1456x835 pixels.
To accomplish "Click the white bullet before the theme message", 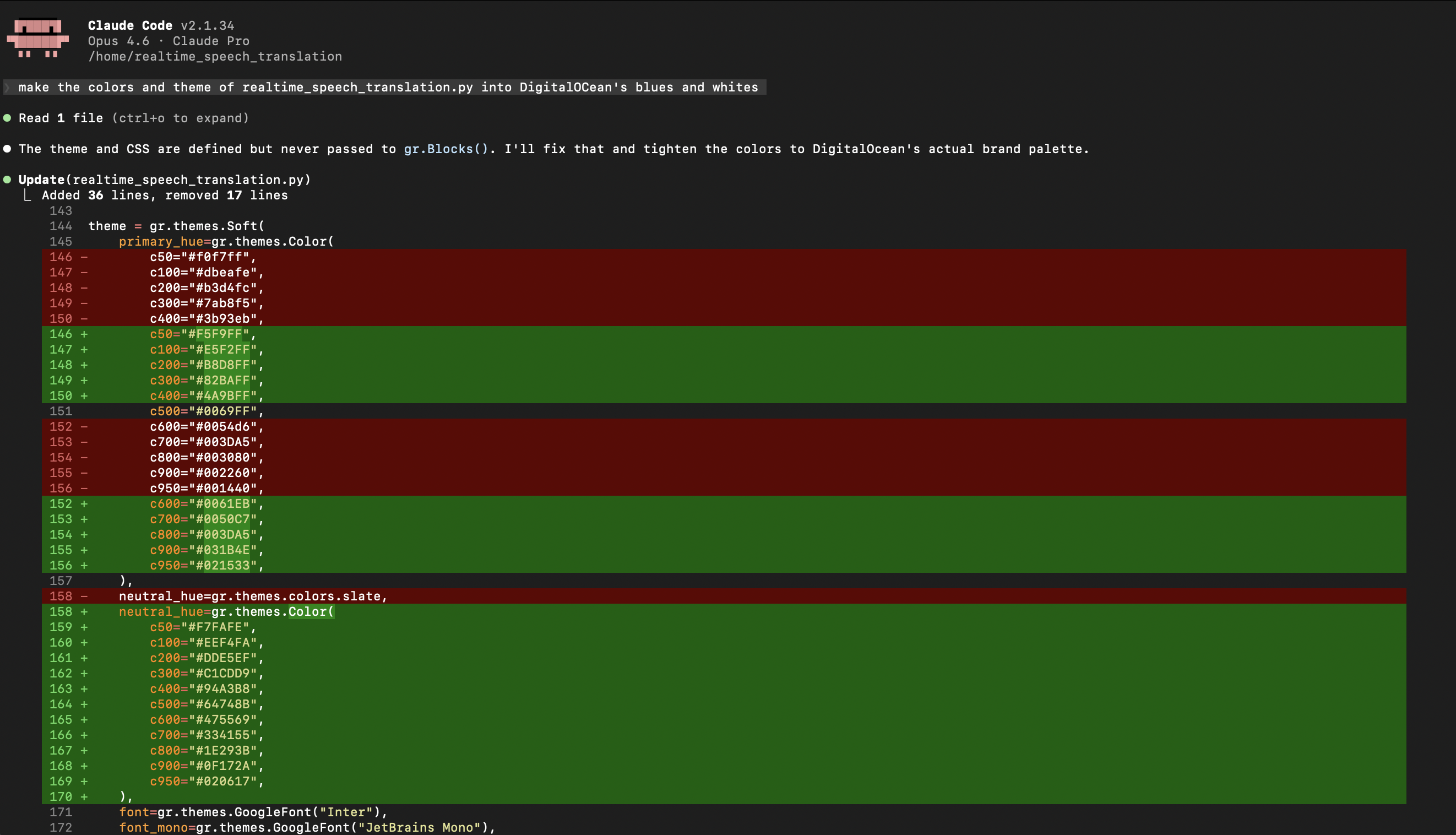I will coord(8,149).
